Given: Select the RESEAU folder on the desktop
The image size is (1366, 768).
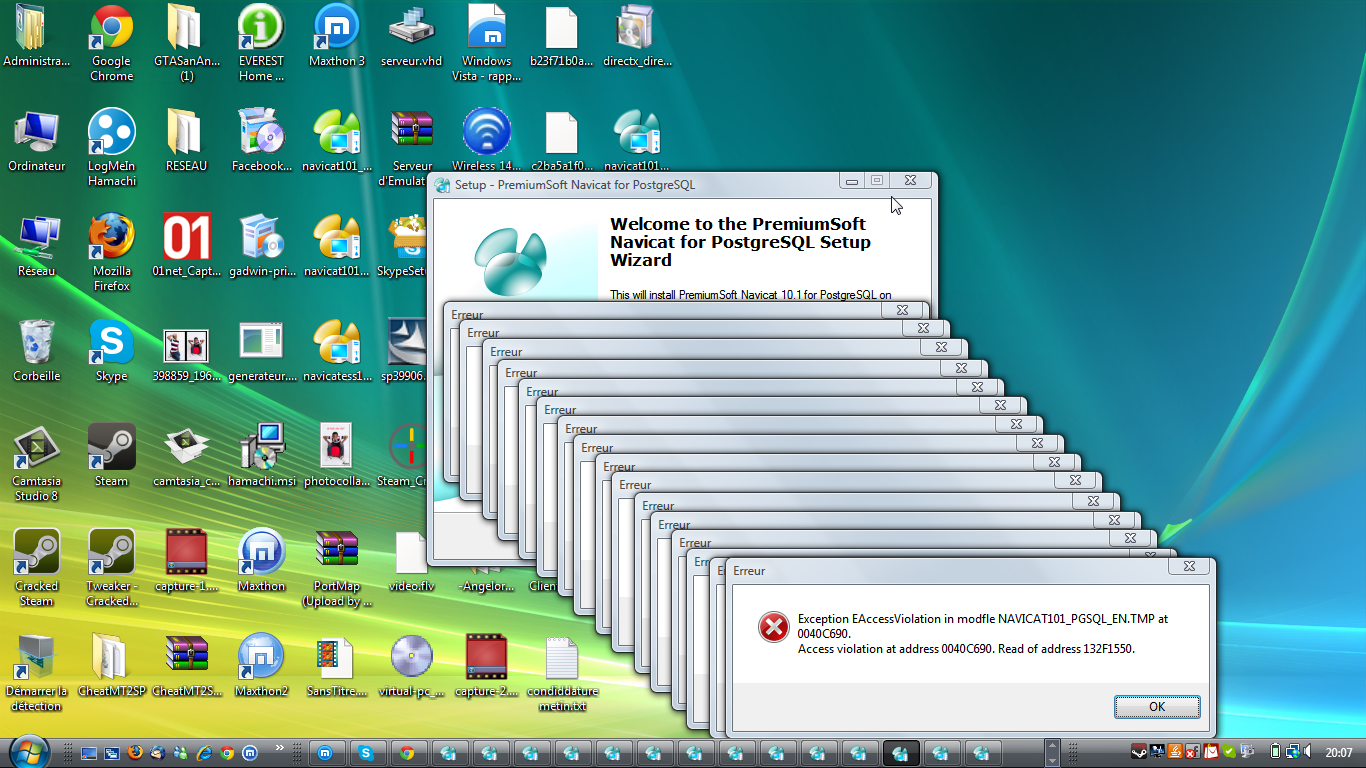Looking at the screenshot, I should (186, 141).
